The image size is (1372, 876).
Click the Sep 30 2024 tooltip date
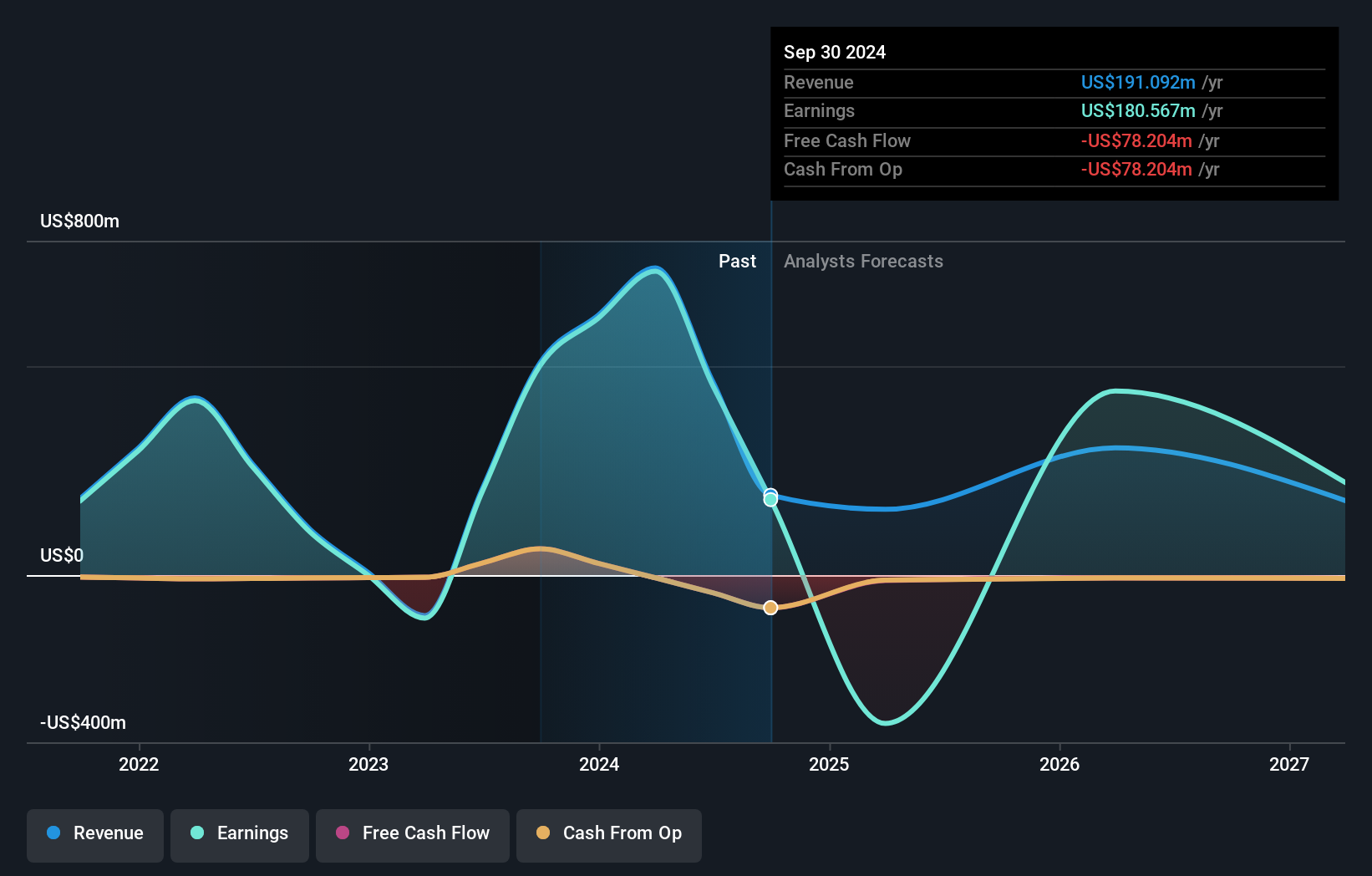click(x=835, y=52)
